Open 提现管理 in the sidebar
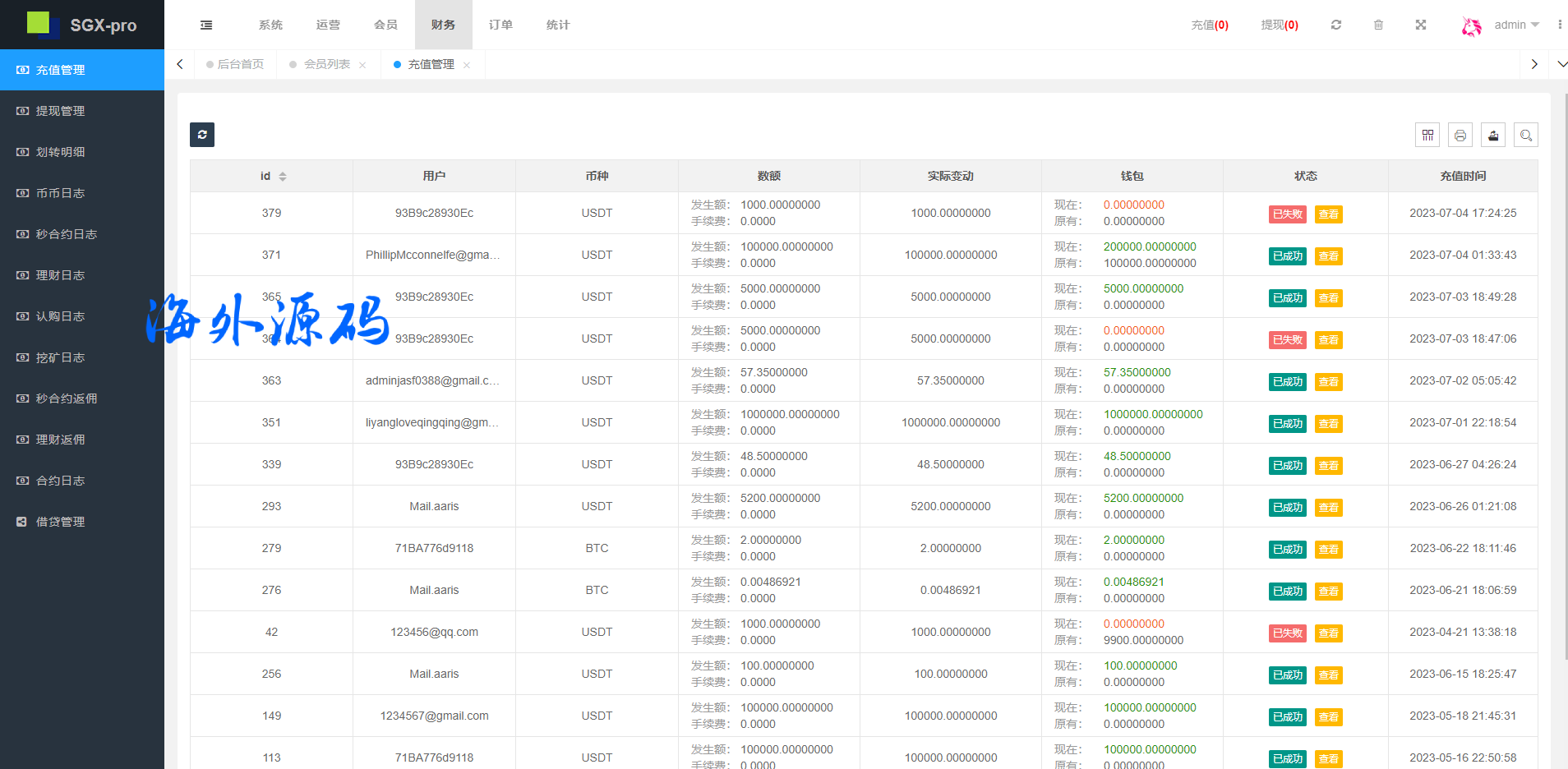Viewport: 1568px width, 769px height. [x=60, y=111]
